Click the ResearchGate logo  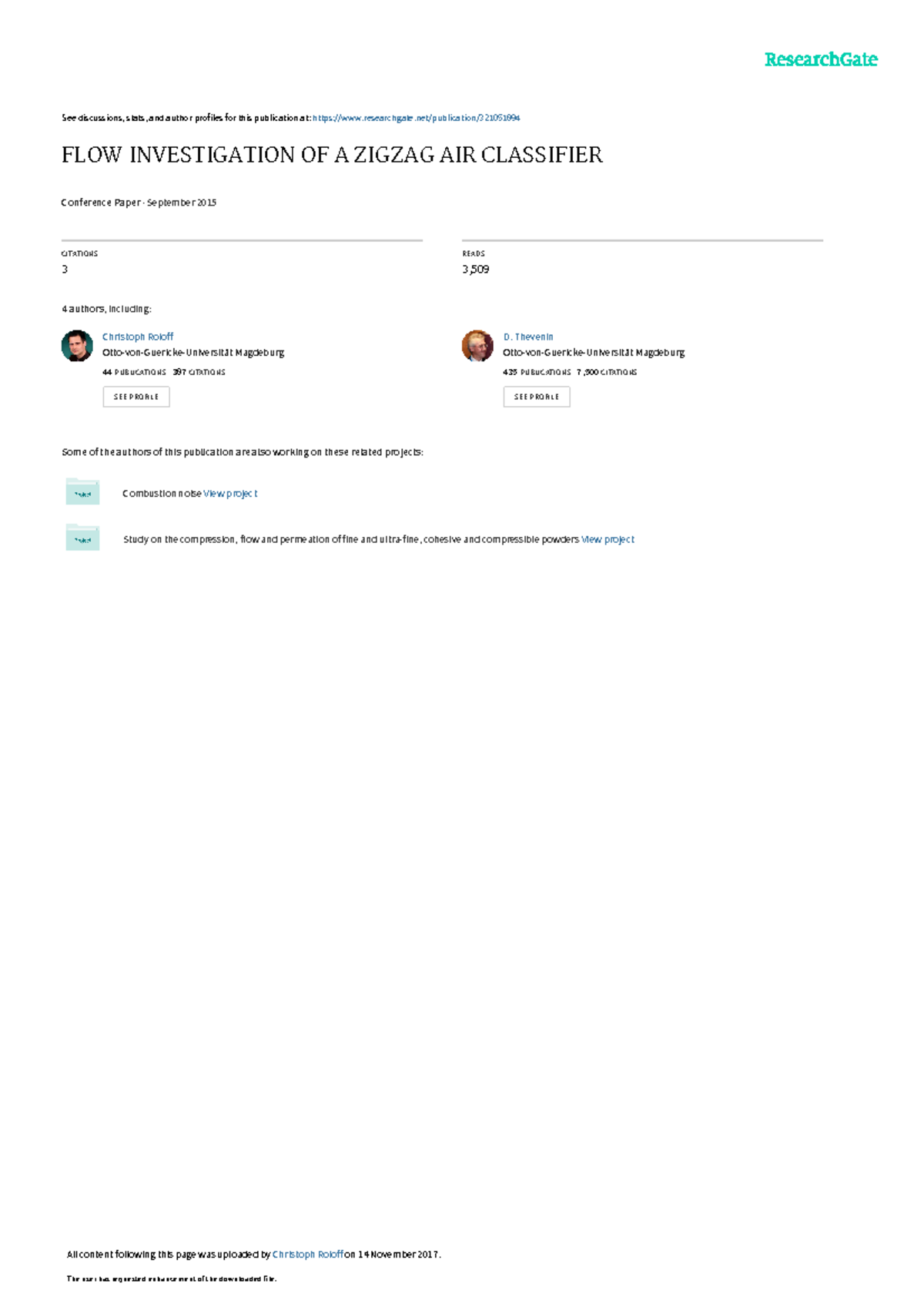(821, 60)
